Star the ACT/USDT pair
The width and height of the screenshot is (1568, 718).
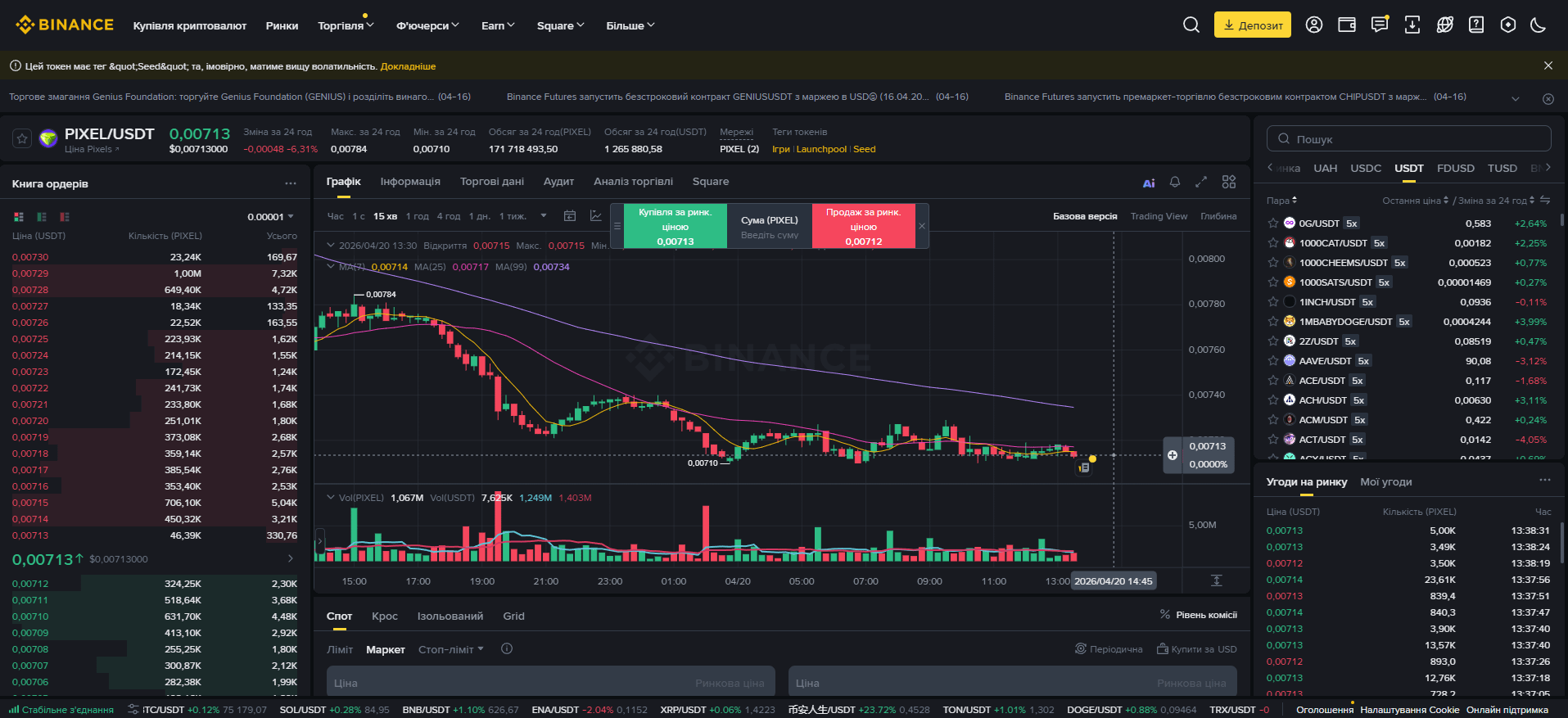[1273, 439]
